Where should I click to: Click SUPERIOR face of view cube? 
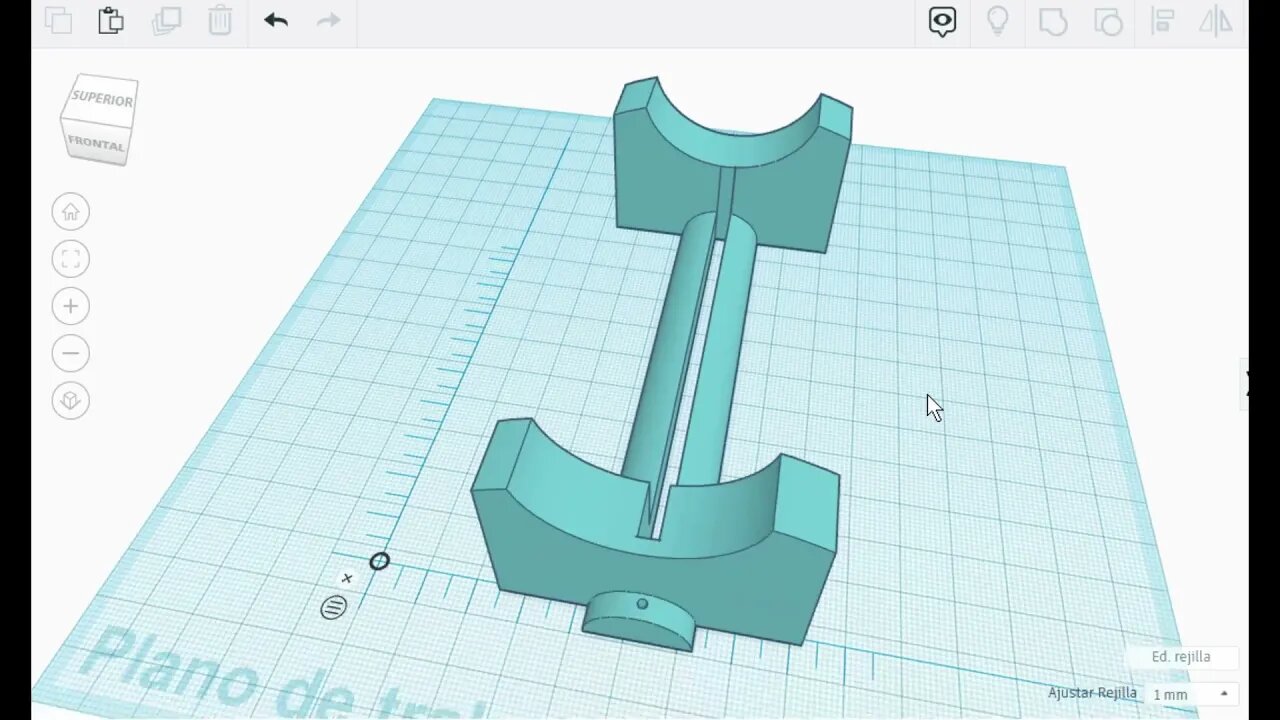(102, 99)
